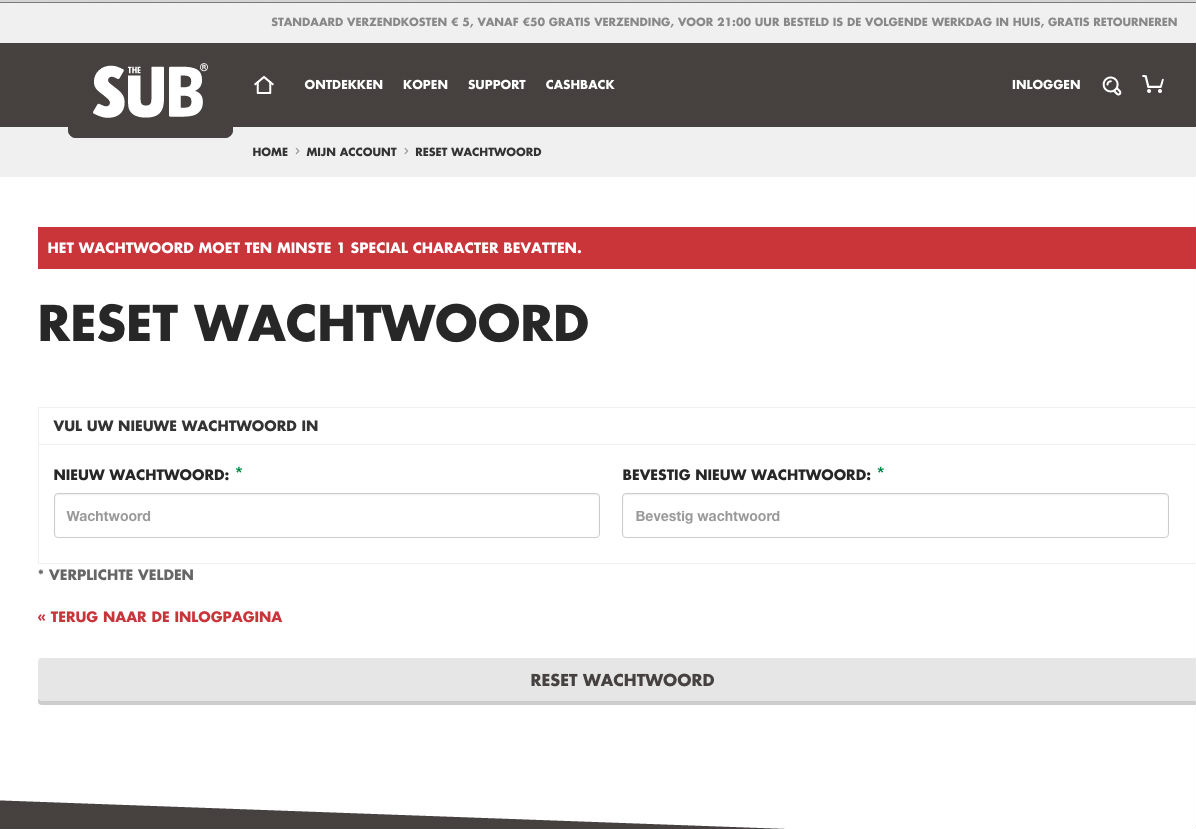Screen dimensions: 1196x829
Task: Open the Kopen menu
Action: 425,85
